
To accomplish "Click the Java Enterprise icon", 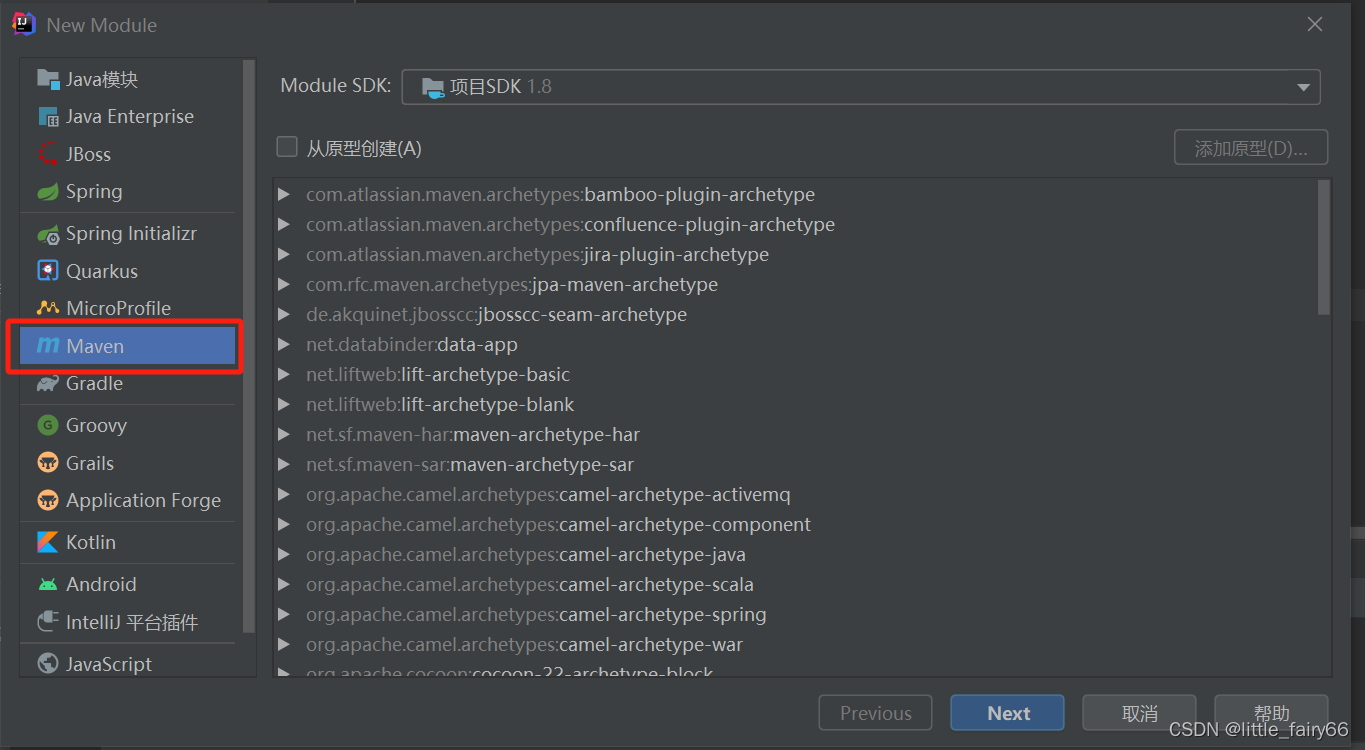I will point(48,117).
